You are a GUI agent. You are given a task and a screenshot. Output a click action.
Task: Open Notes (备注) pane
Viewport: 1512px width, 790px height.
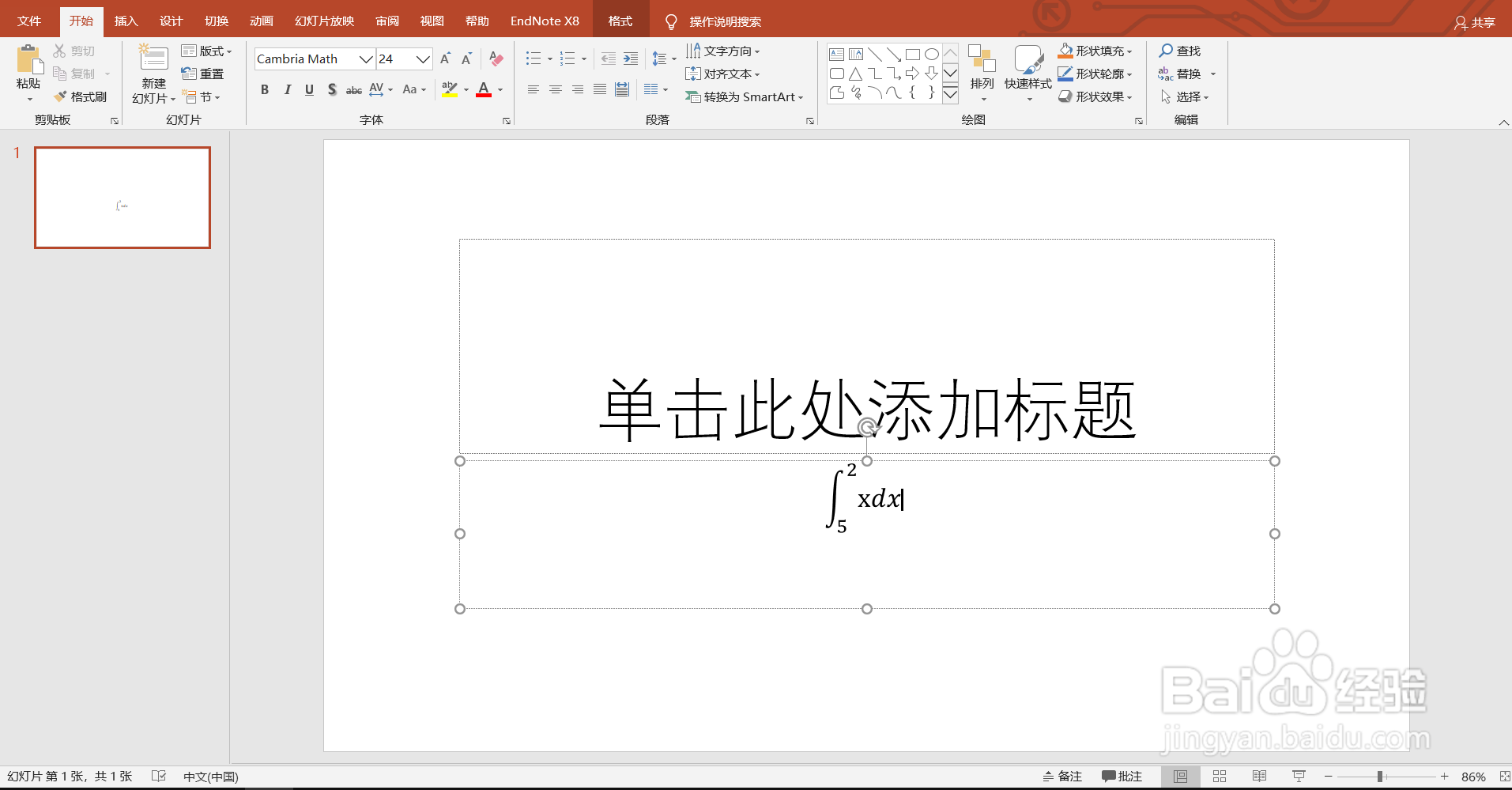(x=1062, y=777)
